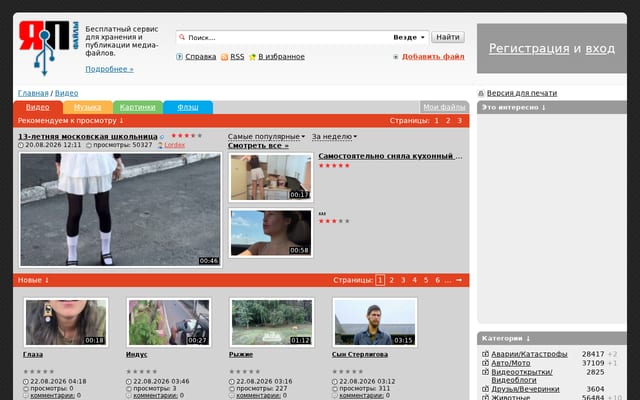Click the folder icon beside Друзья/Вечеринки
This screenshot has height=400, width=640.
tap(485, 389)
